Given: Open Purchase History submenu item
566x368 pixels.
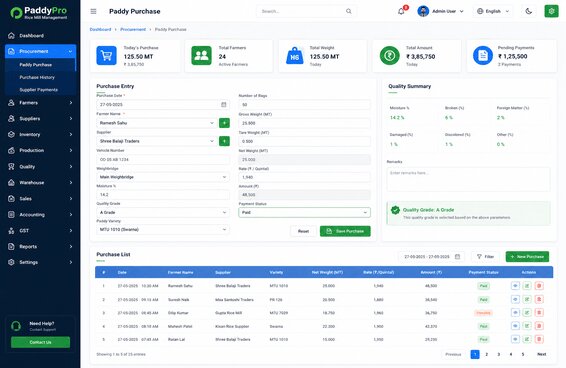Looking at the screenshot, I should coord(37,77).
